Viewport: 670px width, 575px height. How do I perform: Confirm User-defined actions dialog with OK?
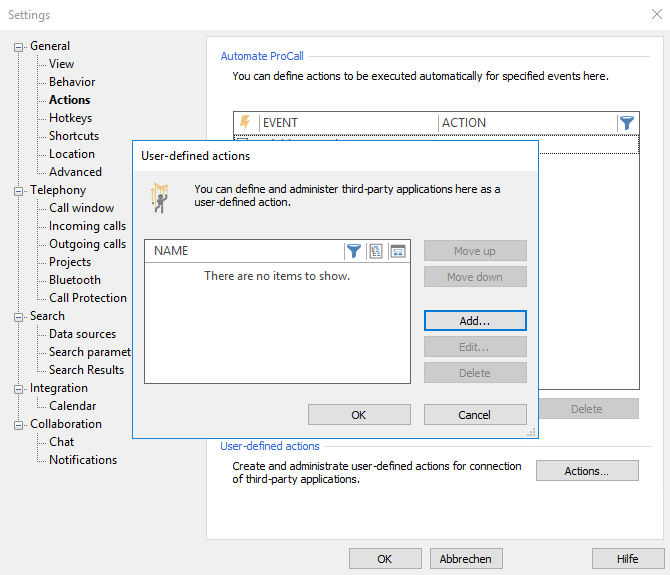[359, 415]
